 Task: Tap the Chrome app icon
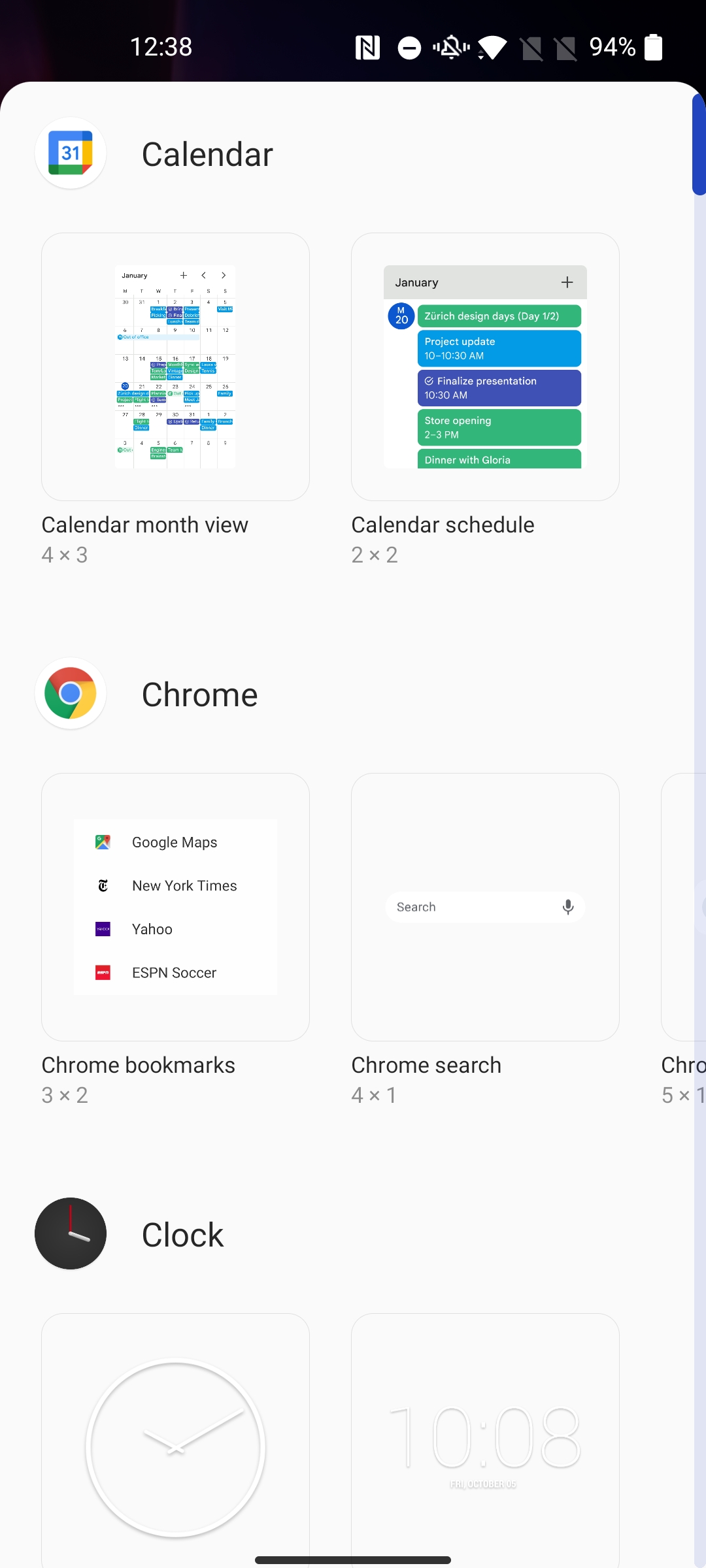(x=71, y=693)
